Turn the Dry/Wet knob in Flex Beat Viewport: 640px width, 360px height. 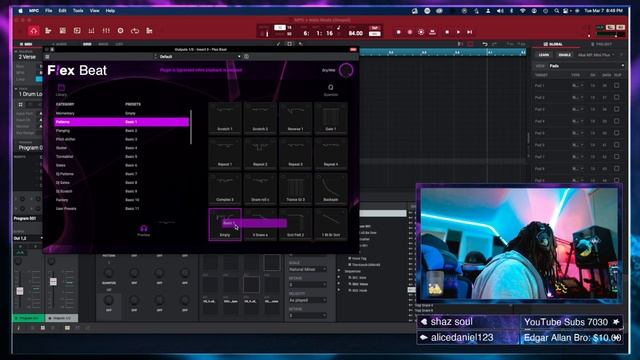point(346,70)
